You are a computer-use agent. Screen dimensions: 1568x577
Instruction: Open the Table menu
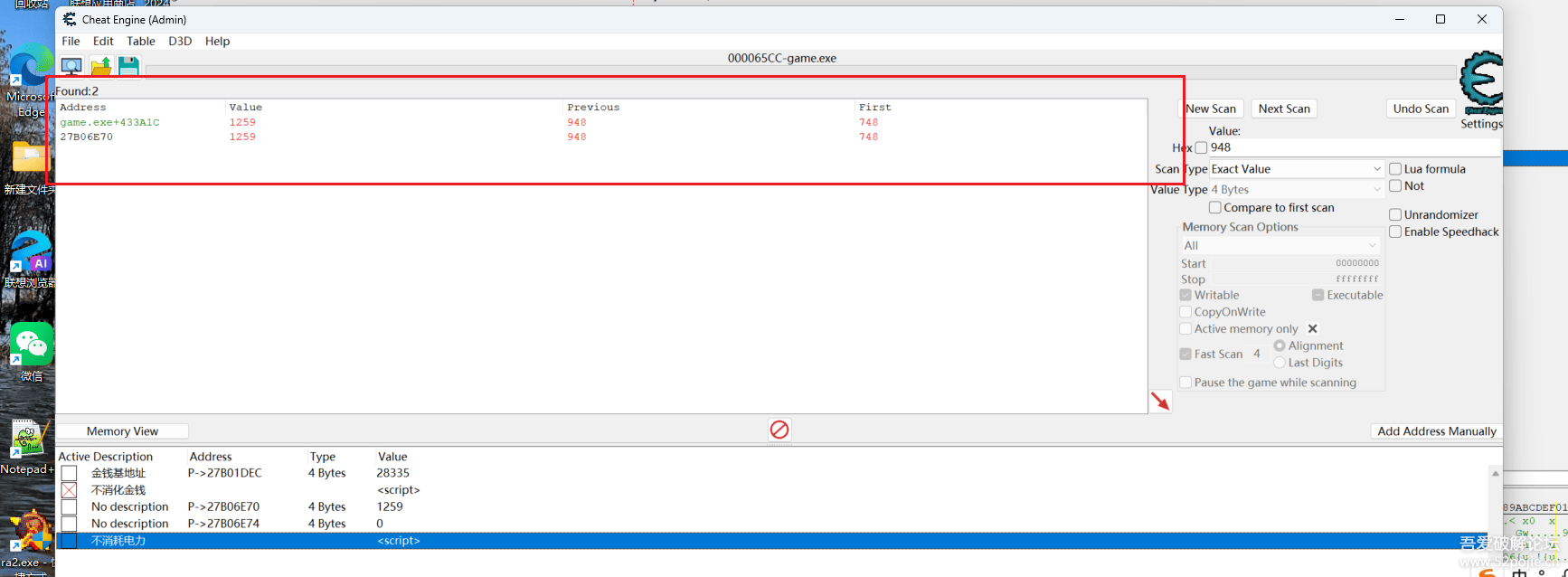point(141,41)
